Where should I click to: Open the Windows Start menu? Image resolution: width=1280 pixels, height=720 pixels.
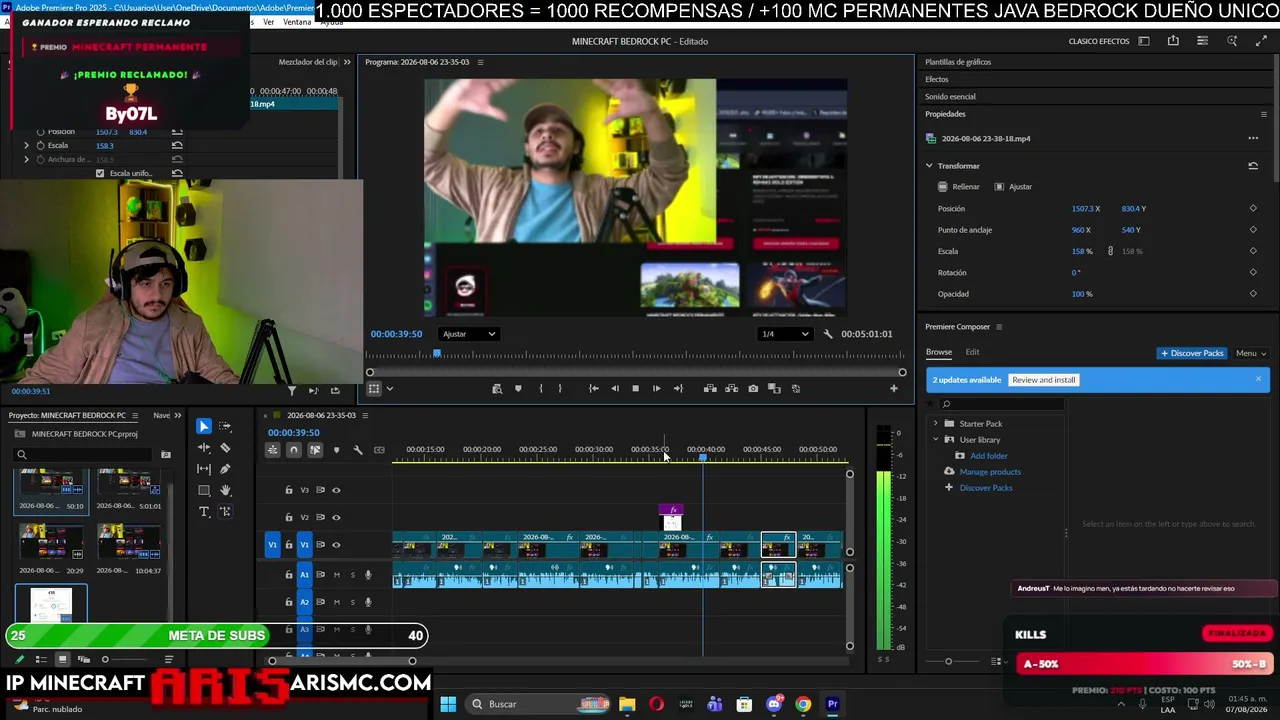(448, 704)
